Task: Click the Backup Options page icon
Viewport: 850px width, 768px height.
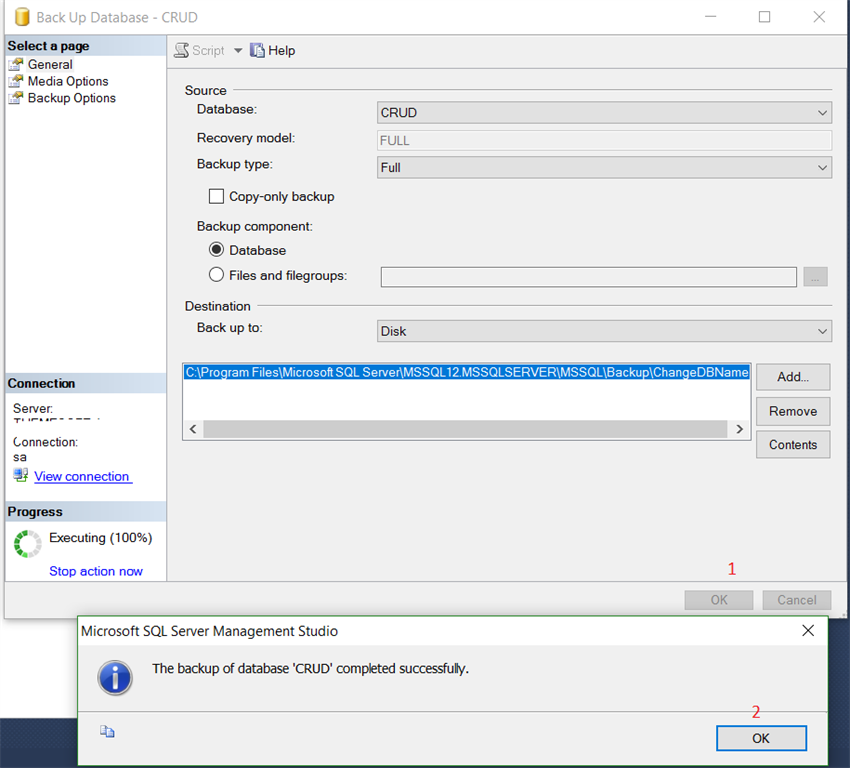Action: (x=16, y=98)
